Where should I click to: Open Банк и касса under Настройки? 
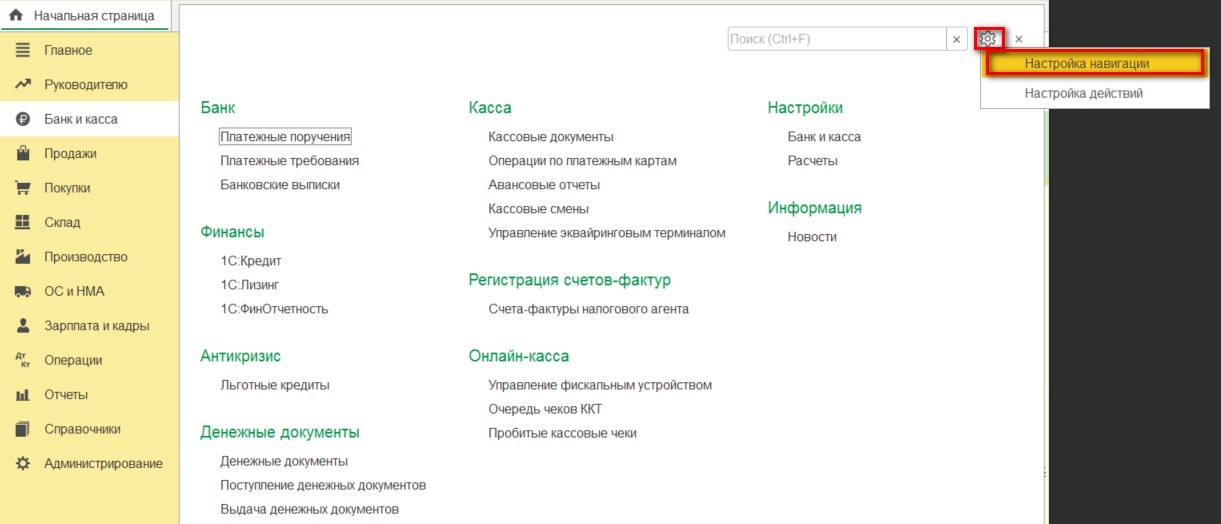point(824,137)
